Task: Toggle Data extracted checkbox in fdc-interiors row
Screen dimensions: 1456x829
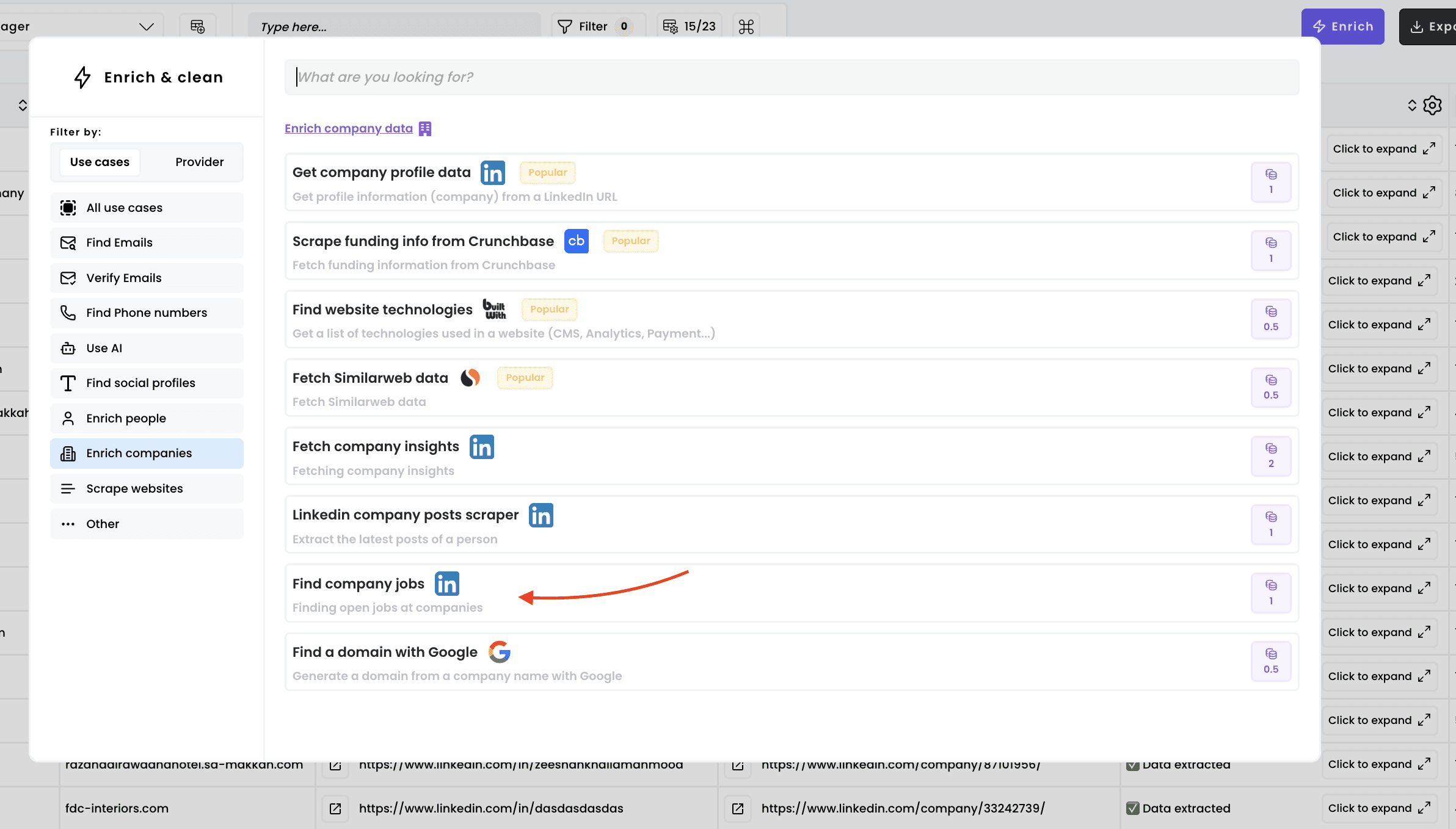Action: point(1133,808)
